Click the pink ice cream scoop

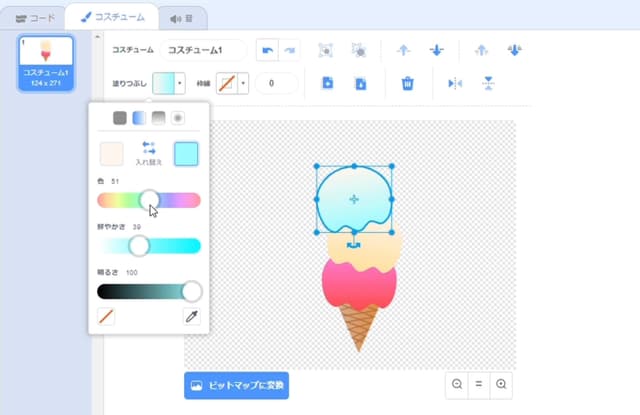click(359, 286)
